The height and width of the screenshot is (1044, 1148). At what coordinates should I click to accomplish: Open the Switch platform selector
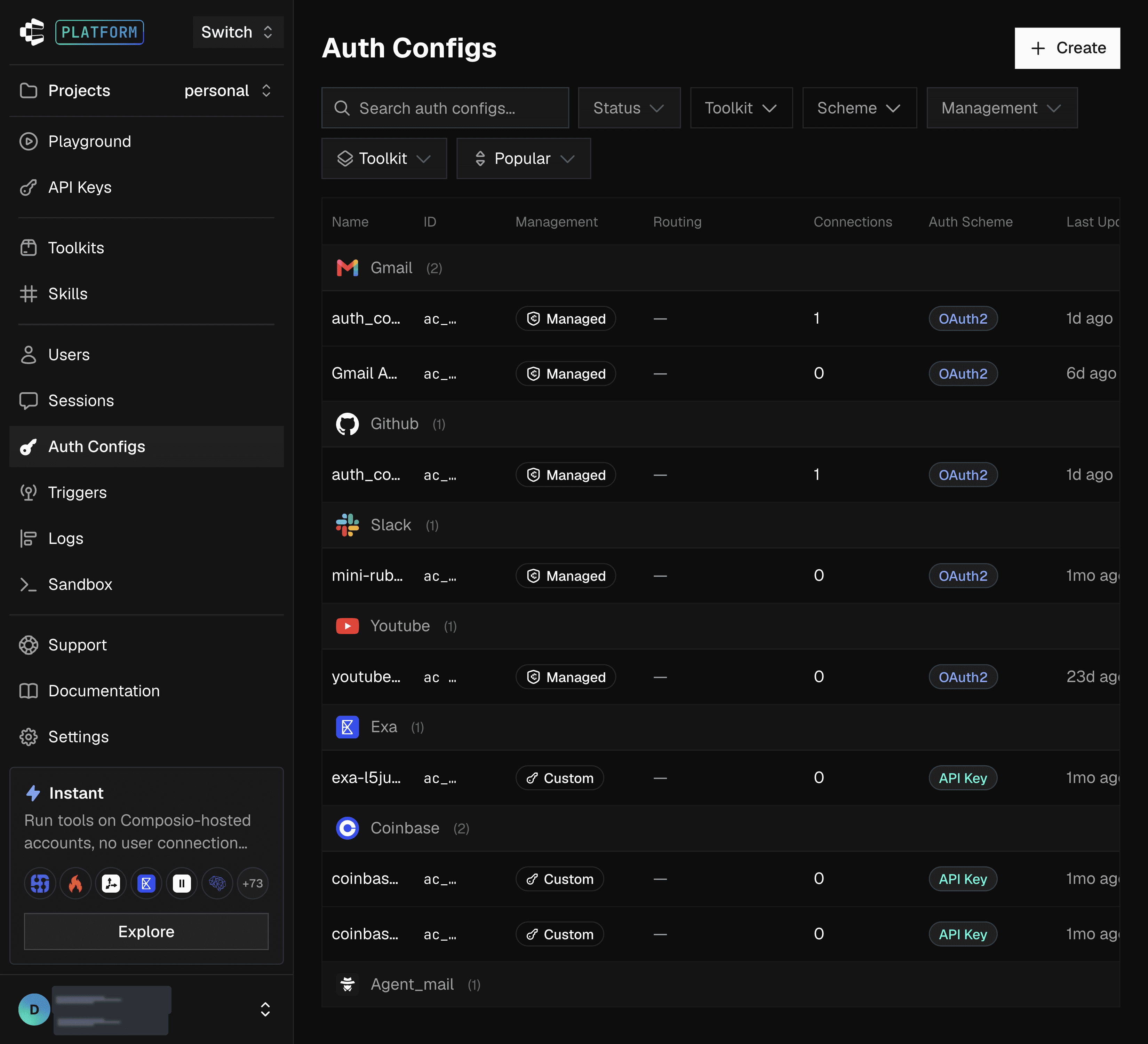[x=238, y=32]
